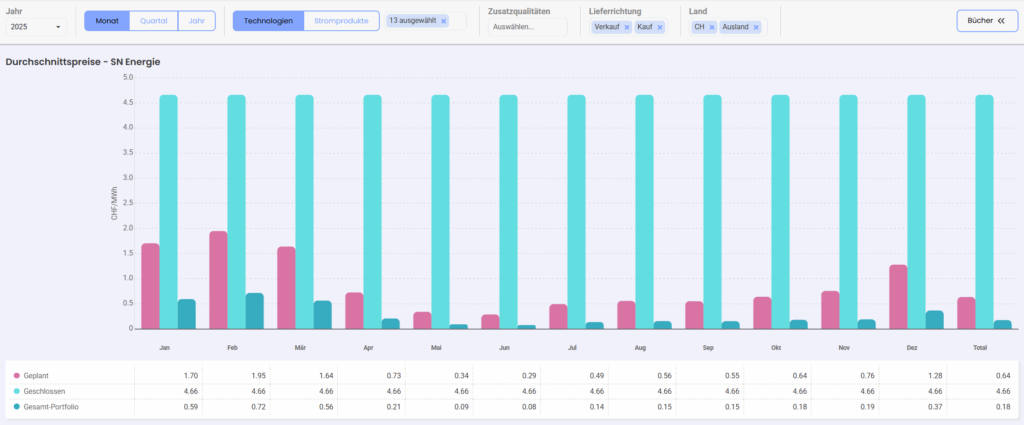
Task: Click the cyan Geschlossen bar for Total
Action: tap(984, 212)
